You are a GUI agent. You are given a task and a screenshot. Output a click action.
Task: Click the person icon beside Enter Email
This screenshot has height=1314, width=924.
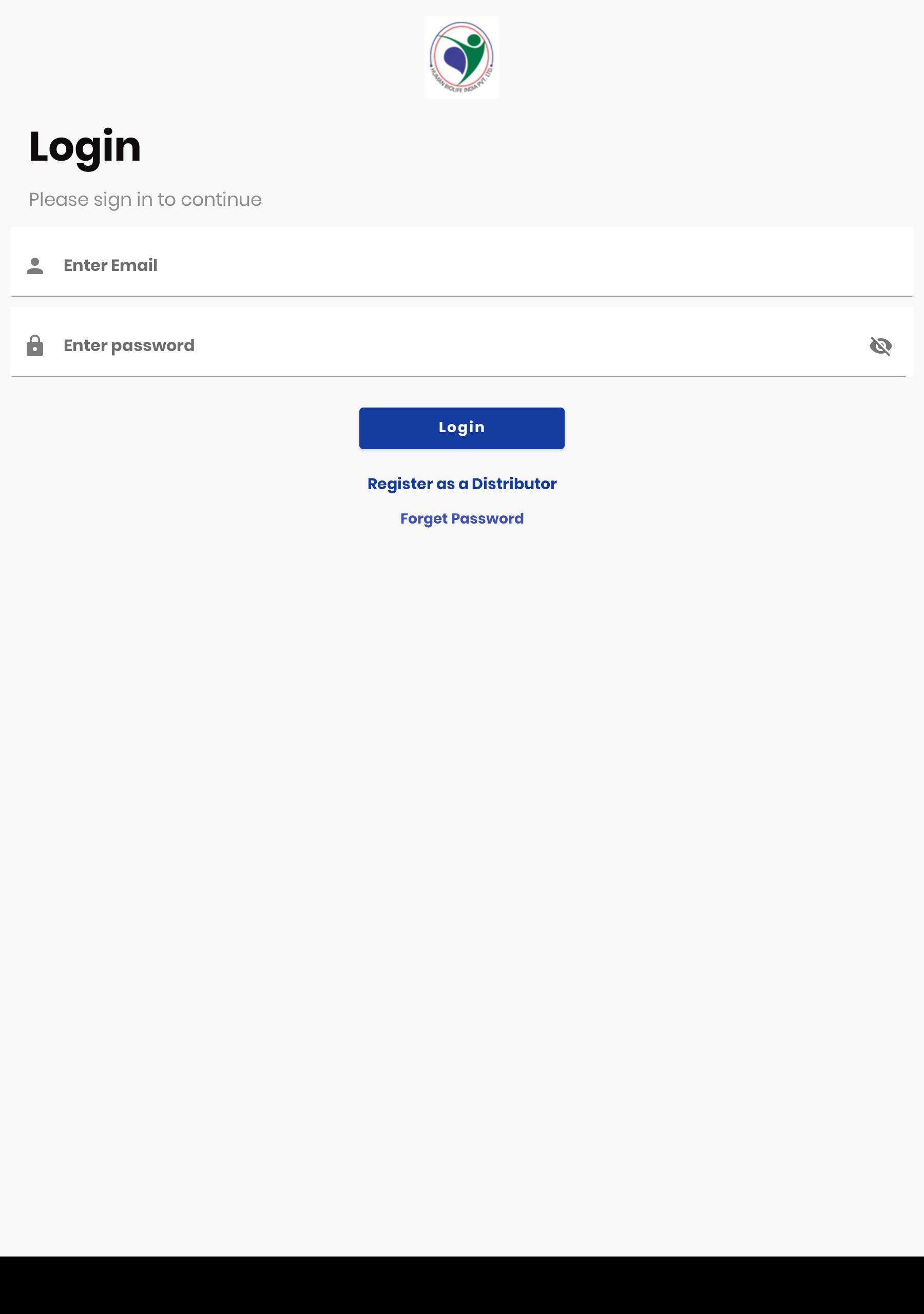(35, 265)
